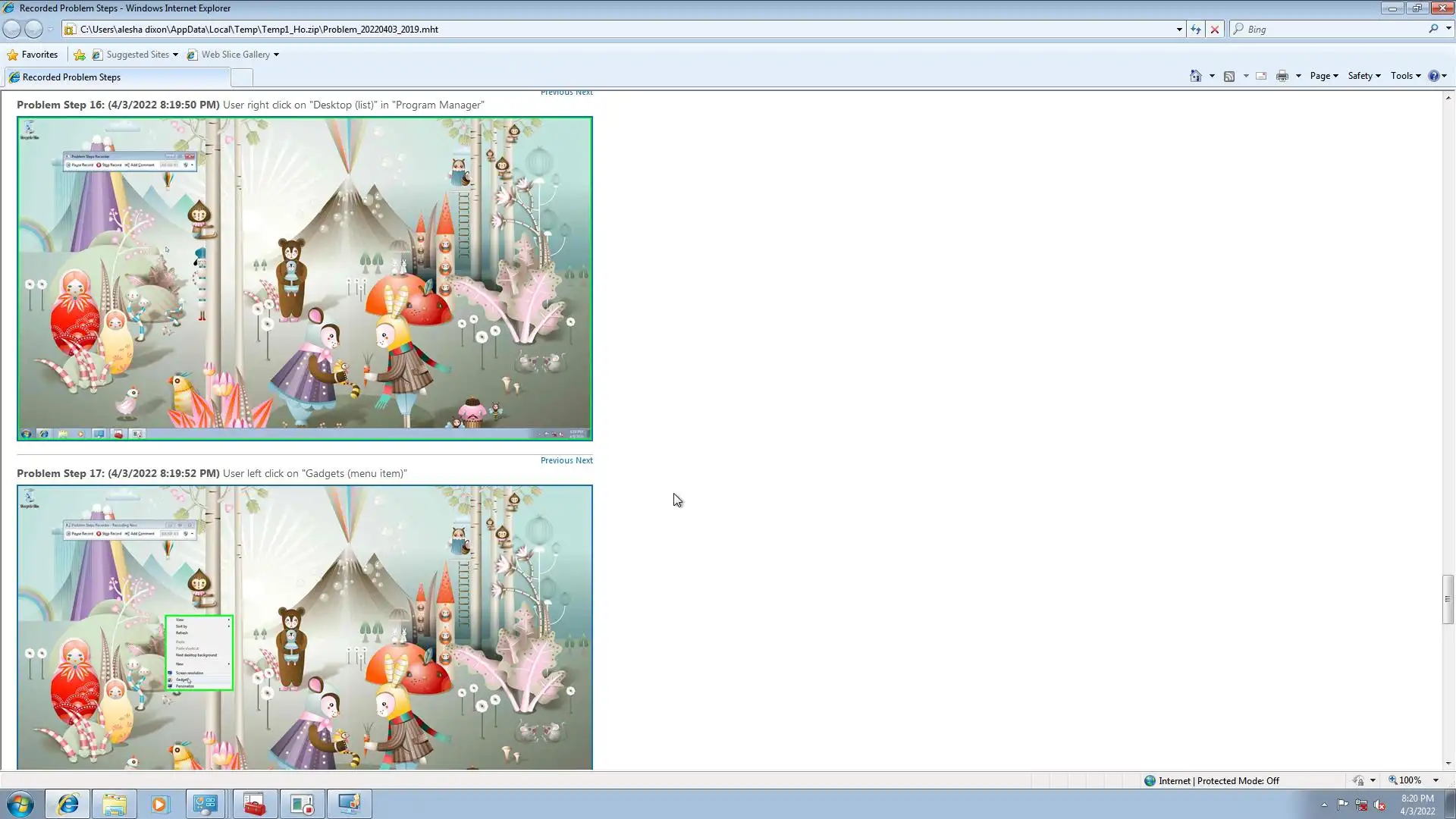The width and height of the screenshot is (1456, 819).
Task: Click the Previous link above Step 17
Action: [557, 460]
